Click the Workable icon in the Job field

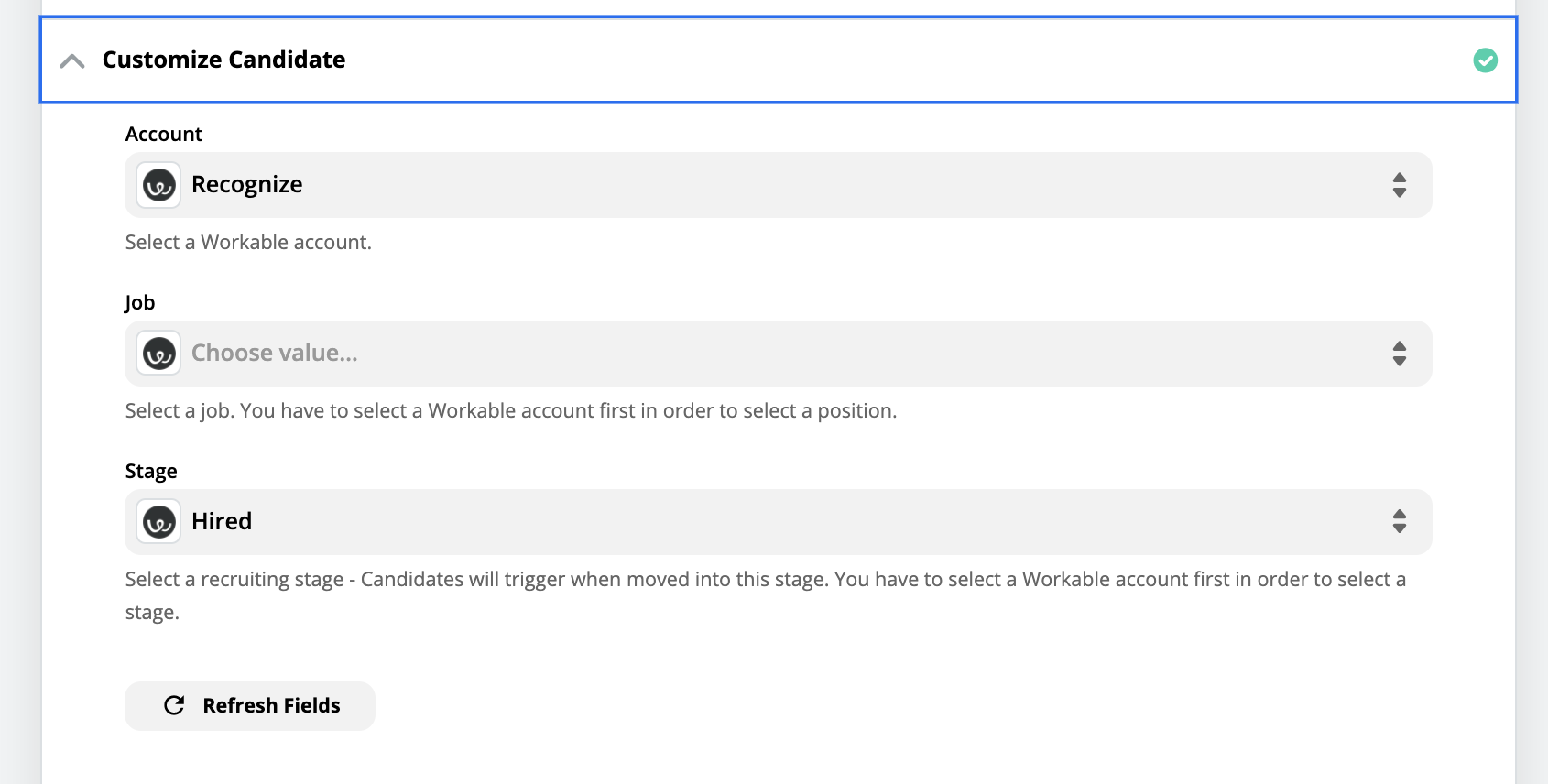(x=158, y=353)
